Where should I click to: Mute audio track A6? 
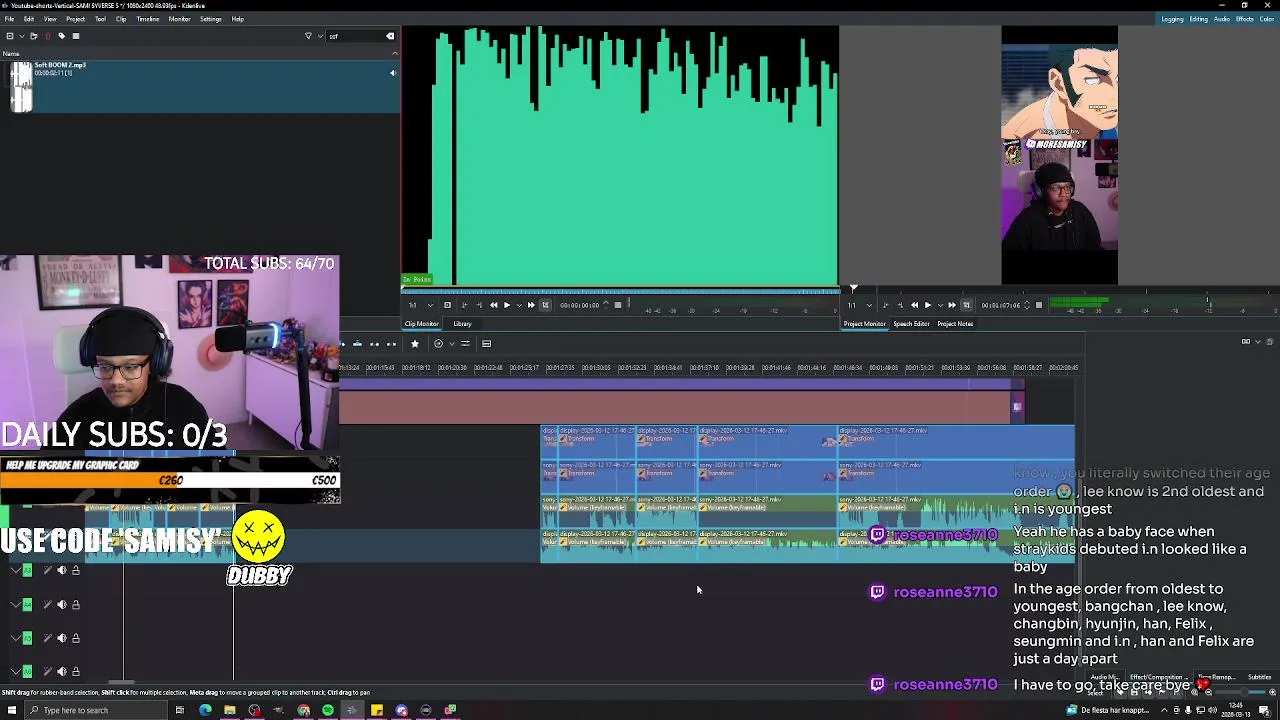pos(61,671)
